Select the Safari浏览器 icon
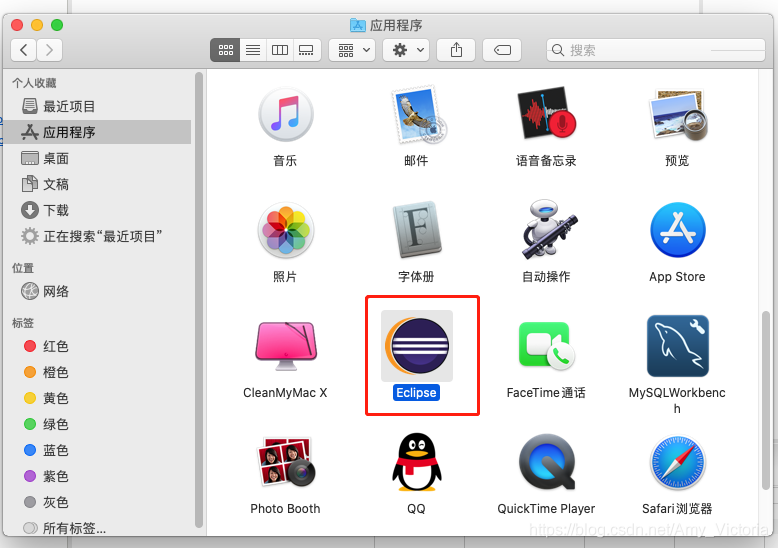This screenshot has height=548, width=778. 678,462
